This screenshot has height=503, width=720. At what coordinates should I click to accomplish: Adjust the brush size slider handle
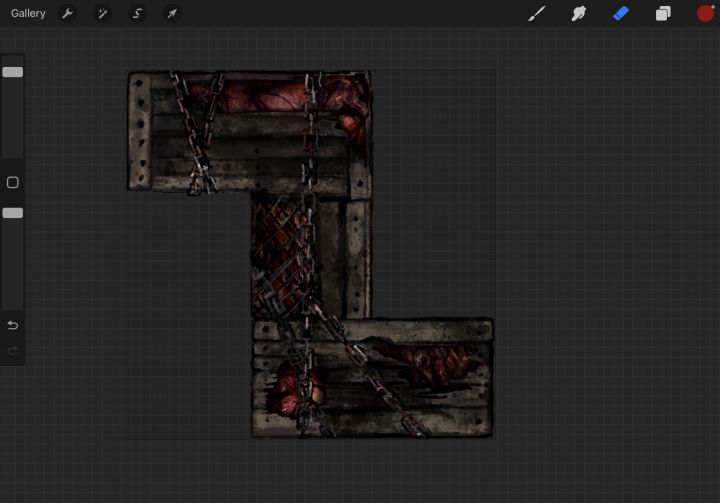(12, 72)
